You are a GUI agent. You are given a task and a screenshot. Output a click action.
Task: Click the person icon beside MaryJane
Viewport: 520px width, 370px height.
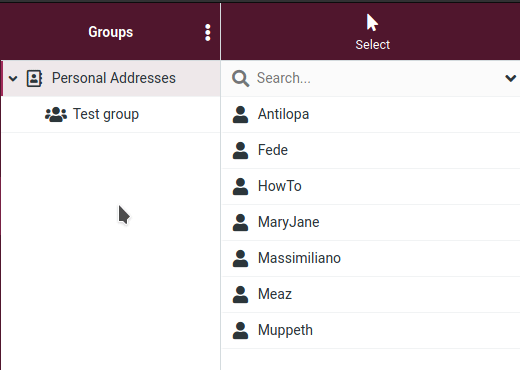tap(240, 222)
